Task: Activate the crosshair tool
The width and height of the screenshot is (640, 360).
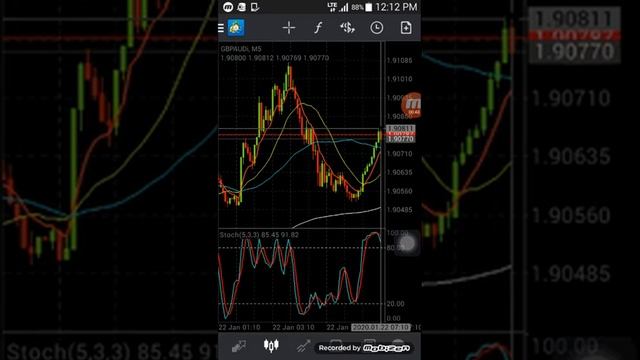Action: [289, 28]
